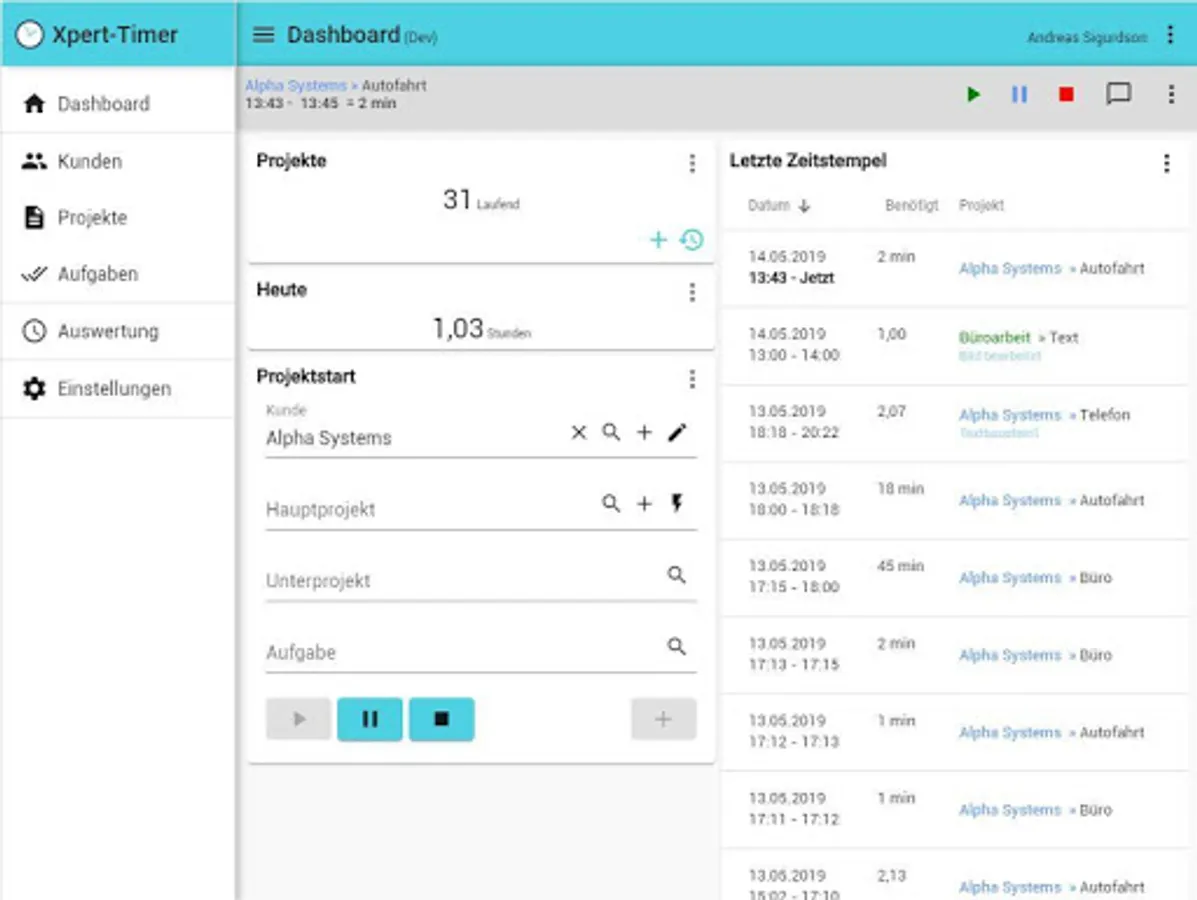Toggle the hamburger navigation menu
Screen dimensions: 1197x900
263,35
